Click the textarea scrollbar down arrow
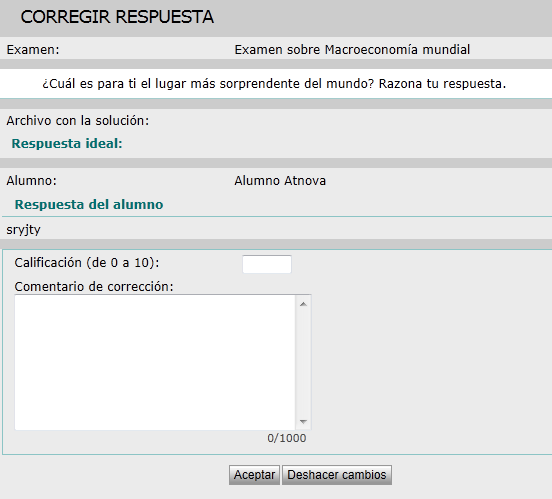552x499 pixels. [x=303, y=421]
